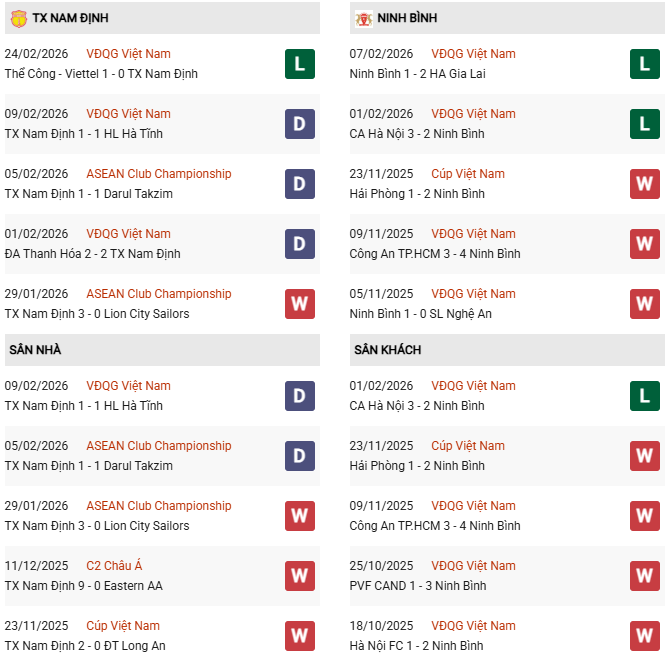
Task: Click the TX Nam Định team header
Action: pyautogui.click(x=70, y=18)
